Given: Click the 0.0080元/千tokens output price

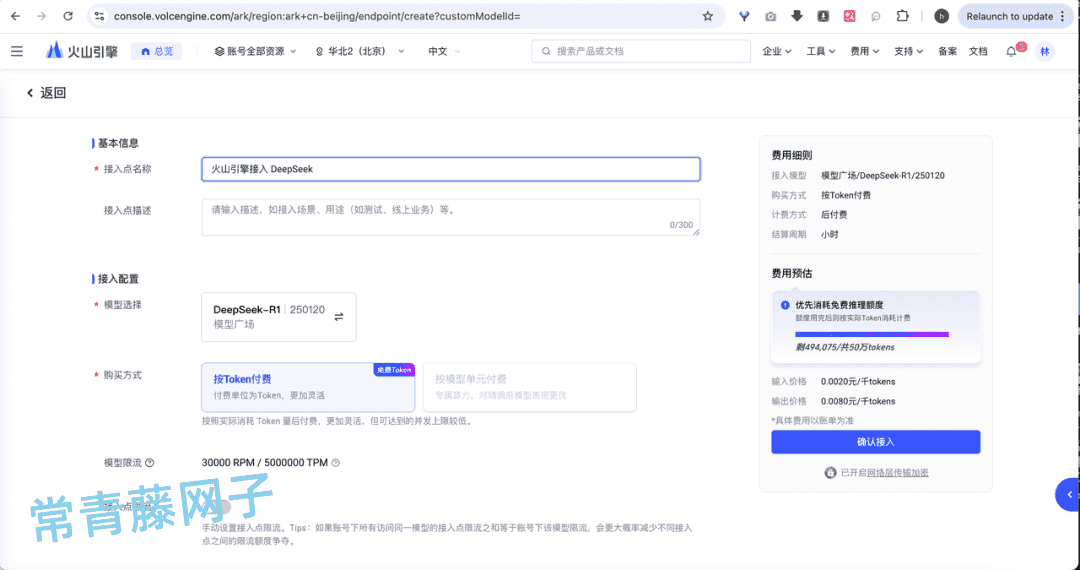Looking at the screenshot, I should [858, 401].
